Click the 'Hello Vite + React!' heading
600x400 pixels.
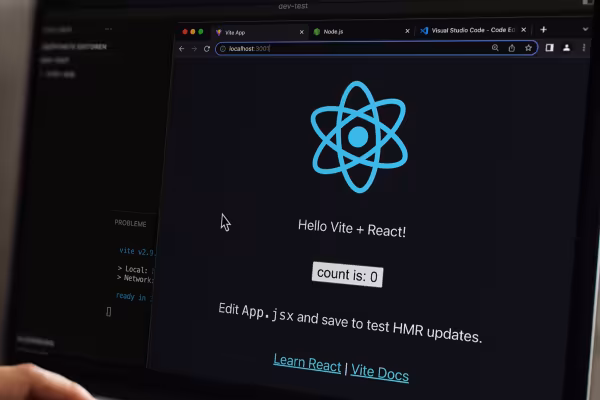click(352, 229)
